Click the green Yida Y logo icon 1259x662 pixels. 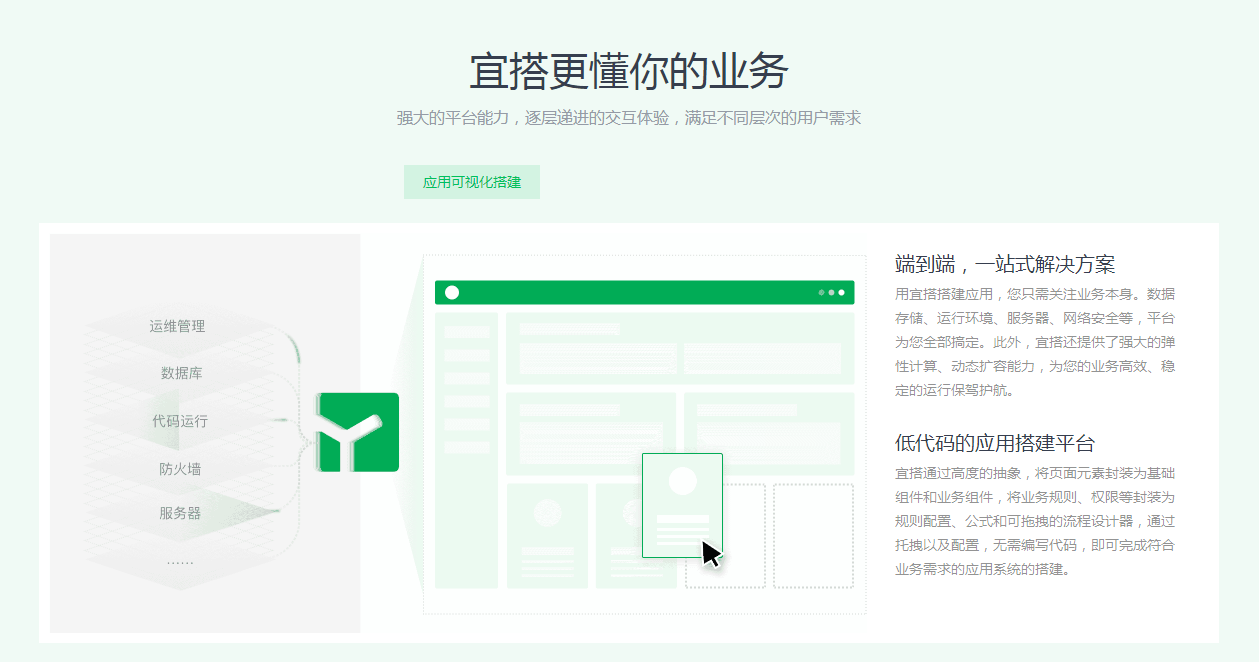[x=358, y=432]
